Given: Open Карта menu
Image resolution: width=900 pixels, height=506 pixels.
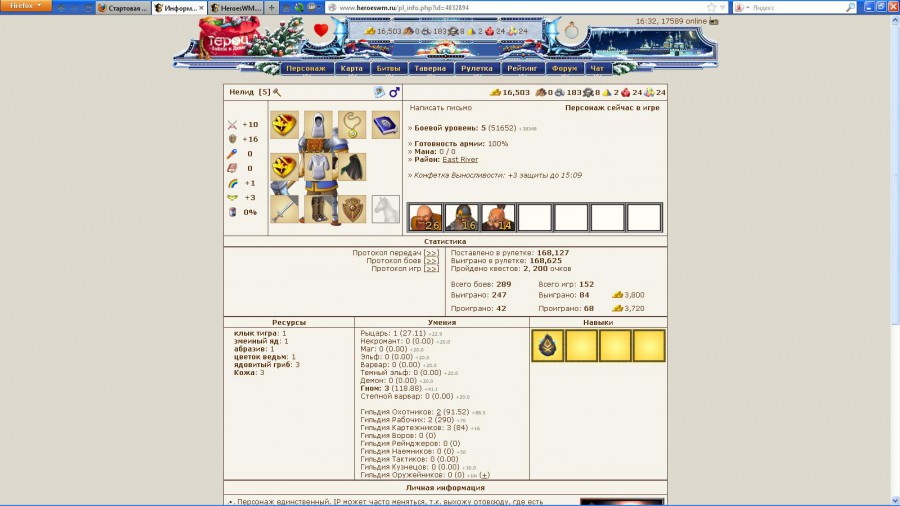Looking at the screenshot, I should 351,68.
